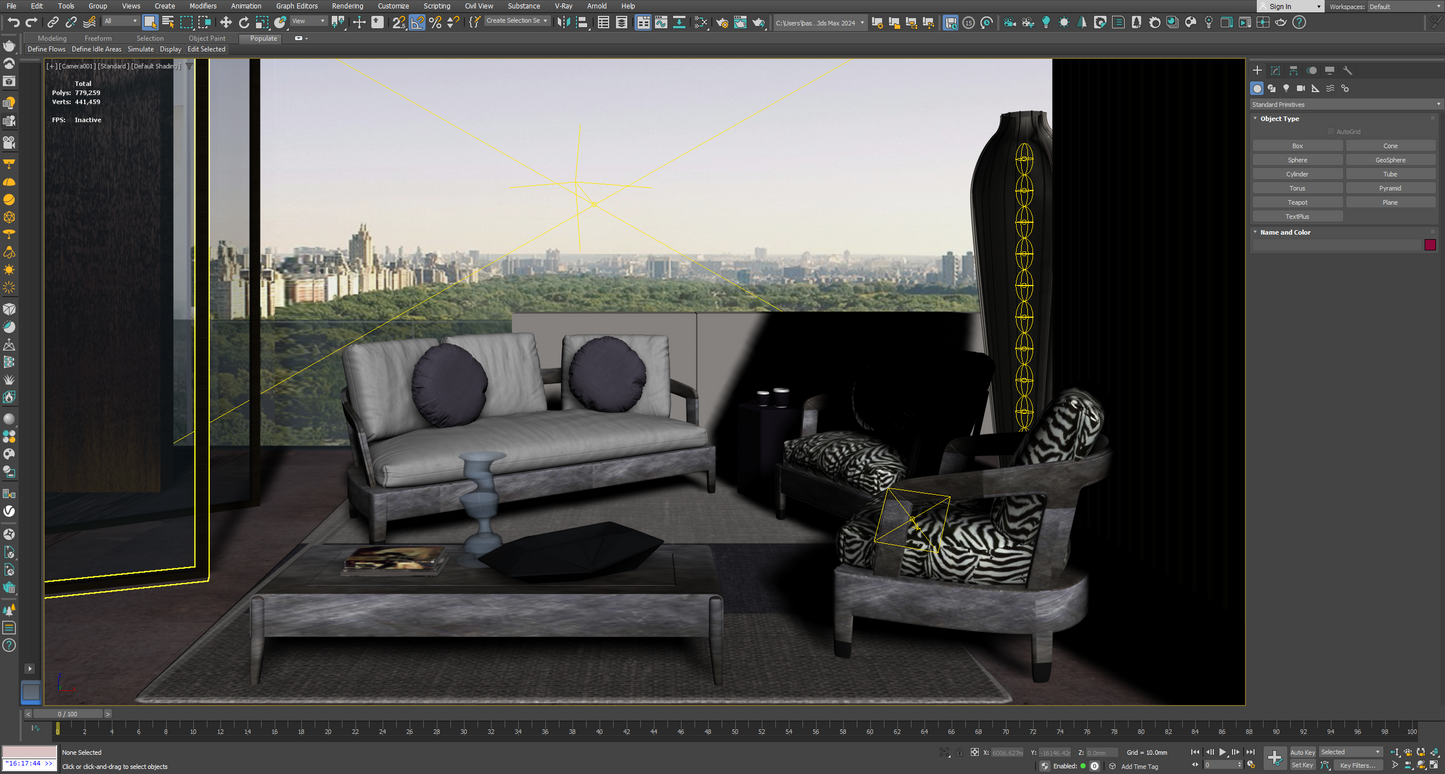Viewport: 1445px width, 774px height.
Task: Toggle the AutoGrid checkbox
Action: (x=1332, y=132)
